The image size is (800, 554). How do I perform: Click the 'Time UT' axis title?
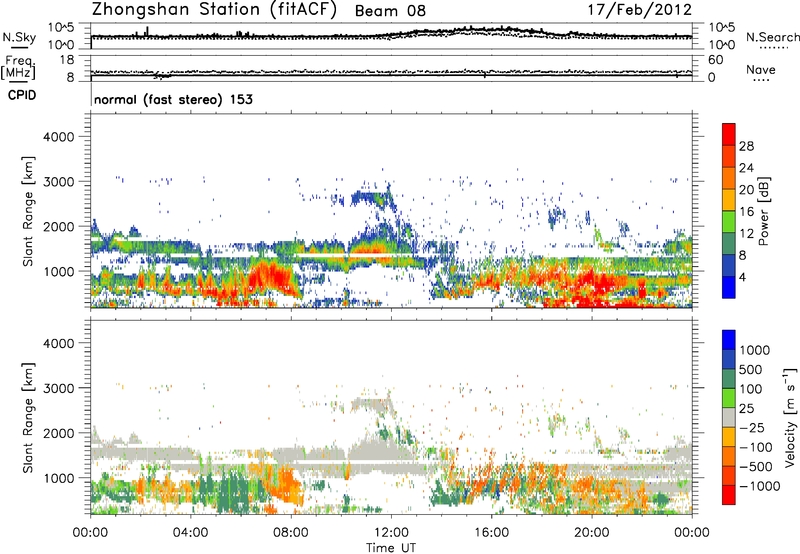click(391, 548)
